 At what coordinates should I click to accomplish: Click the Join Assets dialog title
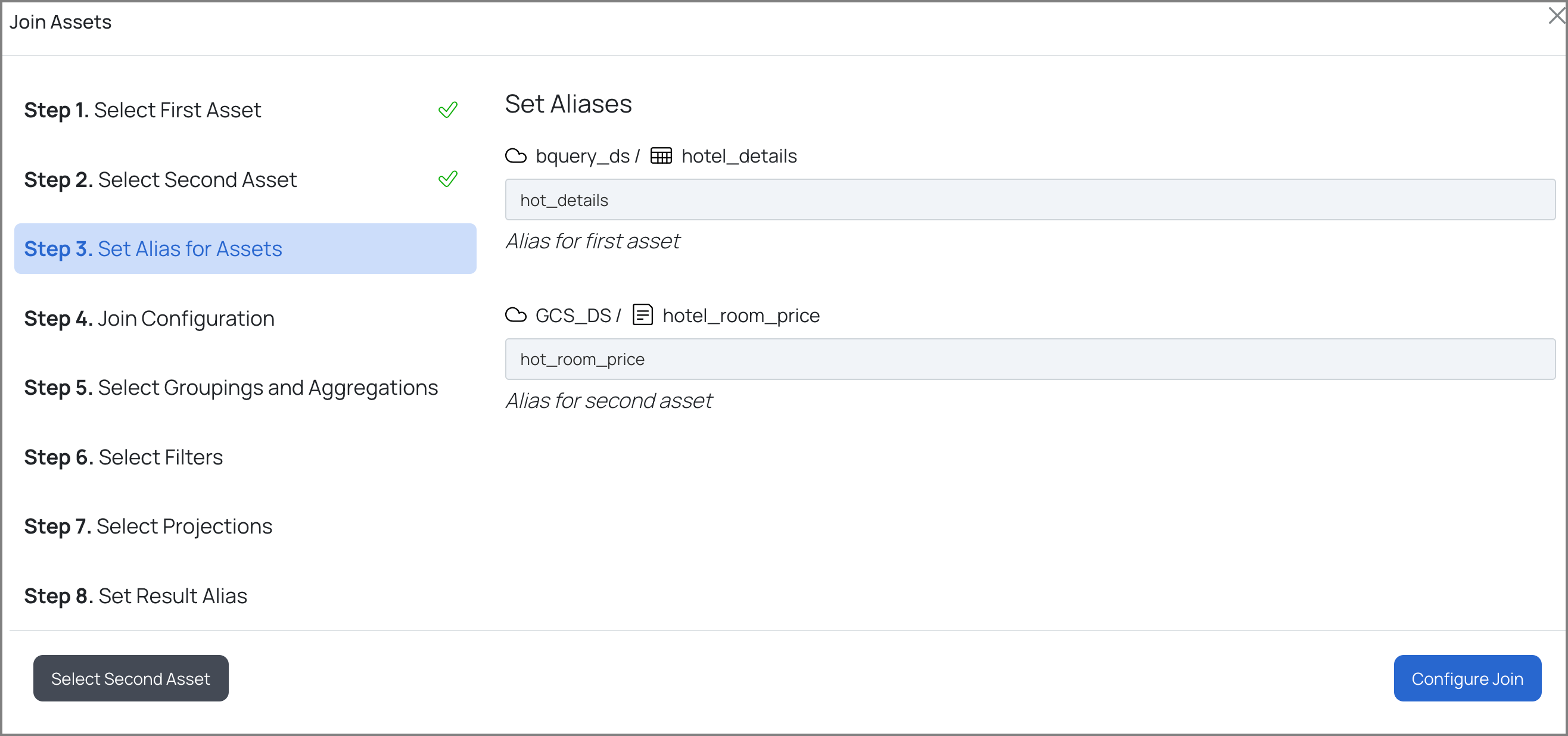coord(60,22)
